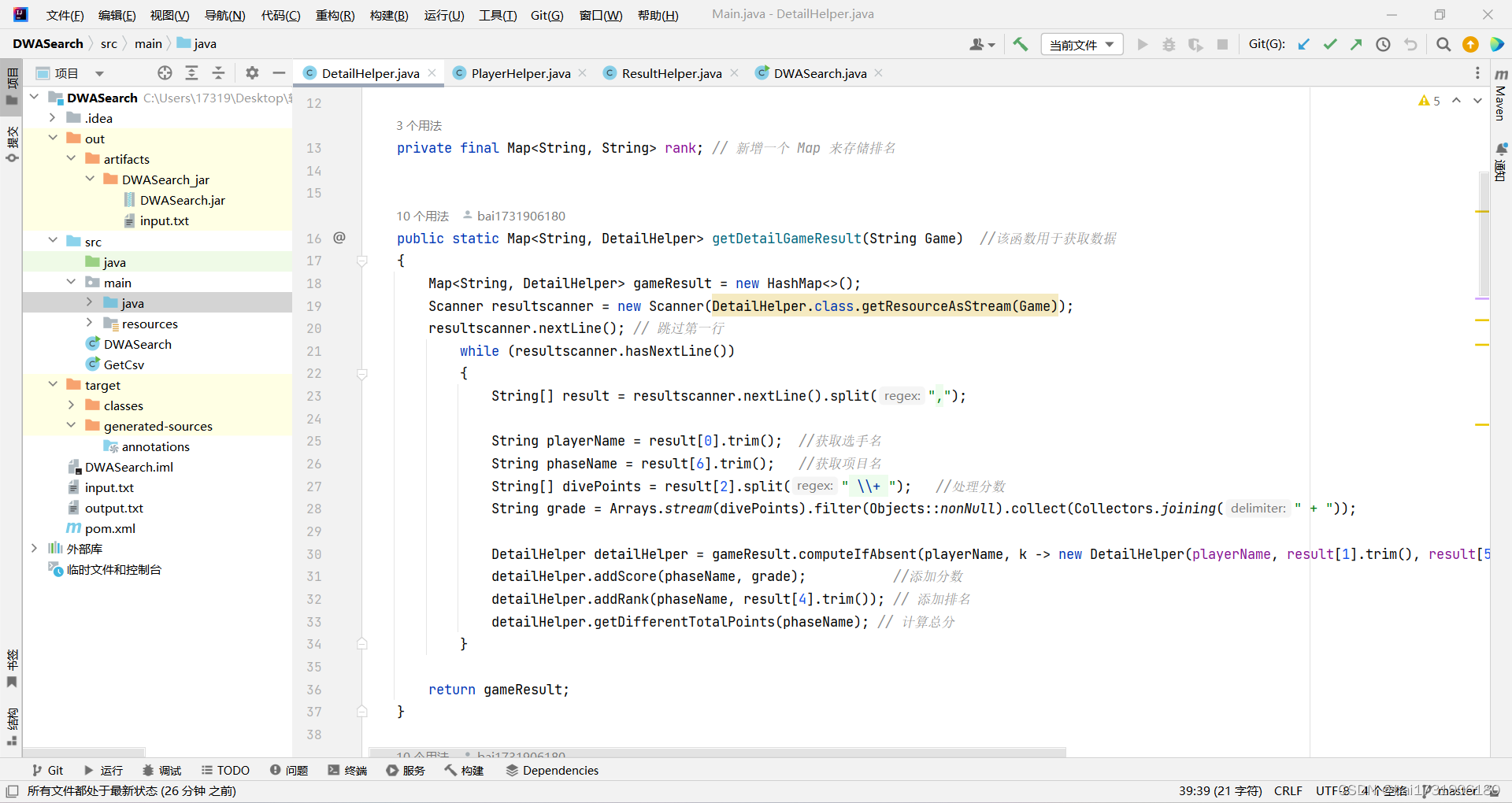The height and width of the screenshot is (803, 1512).
Task: Open the TODO tool window
Action: pos(225,770)
